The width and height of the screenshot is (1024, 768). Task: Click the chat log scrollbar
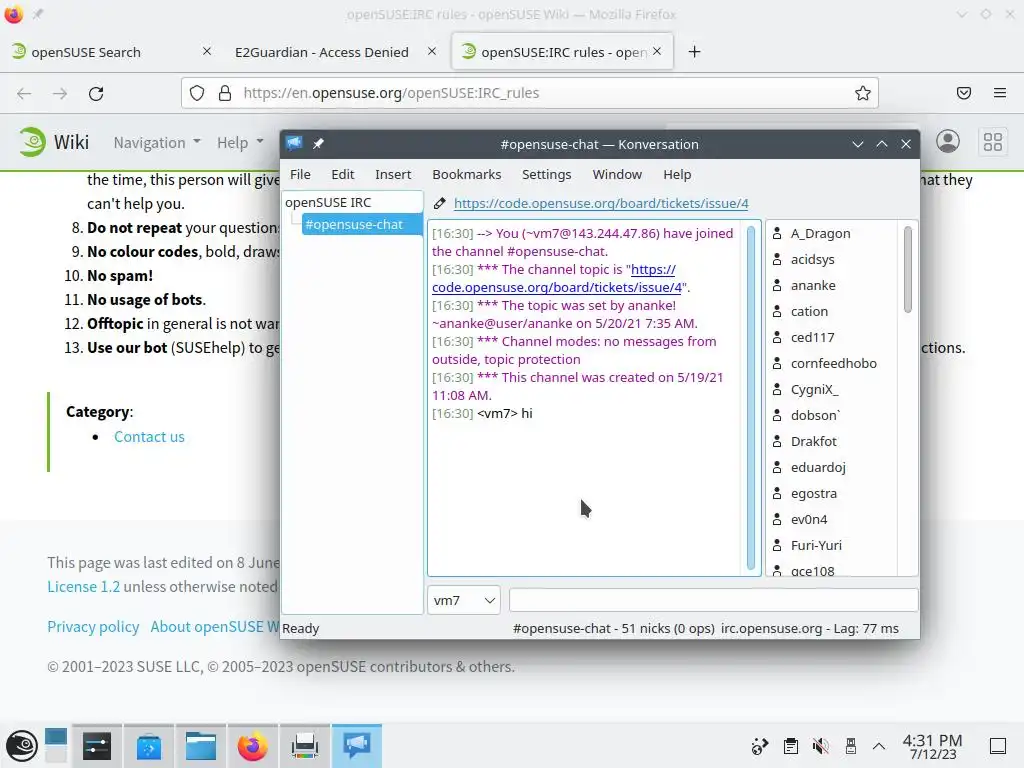point(750,398)
